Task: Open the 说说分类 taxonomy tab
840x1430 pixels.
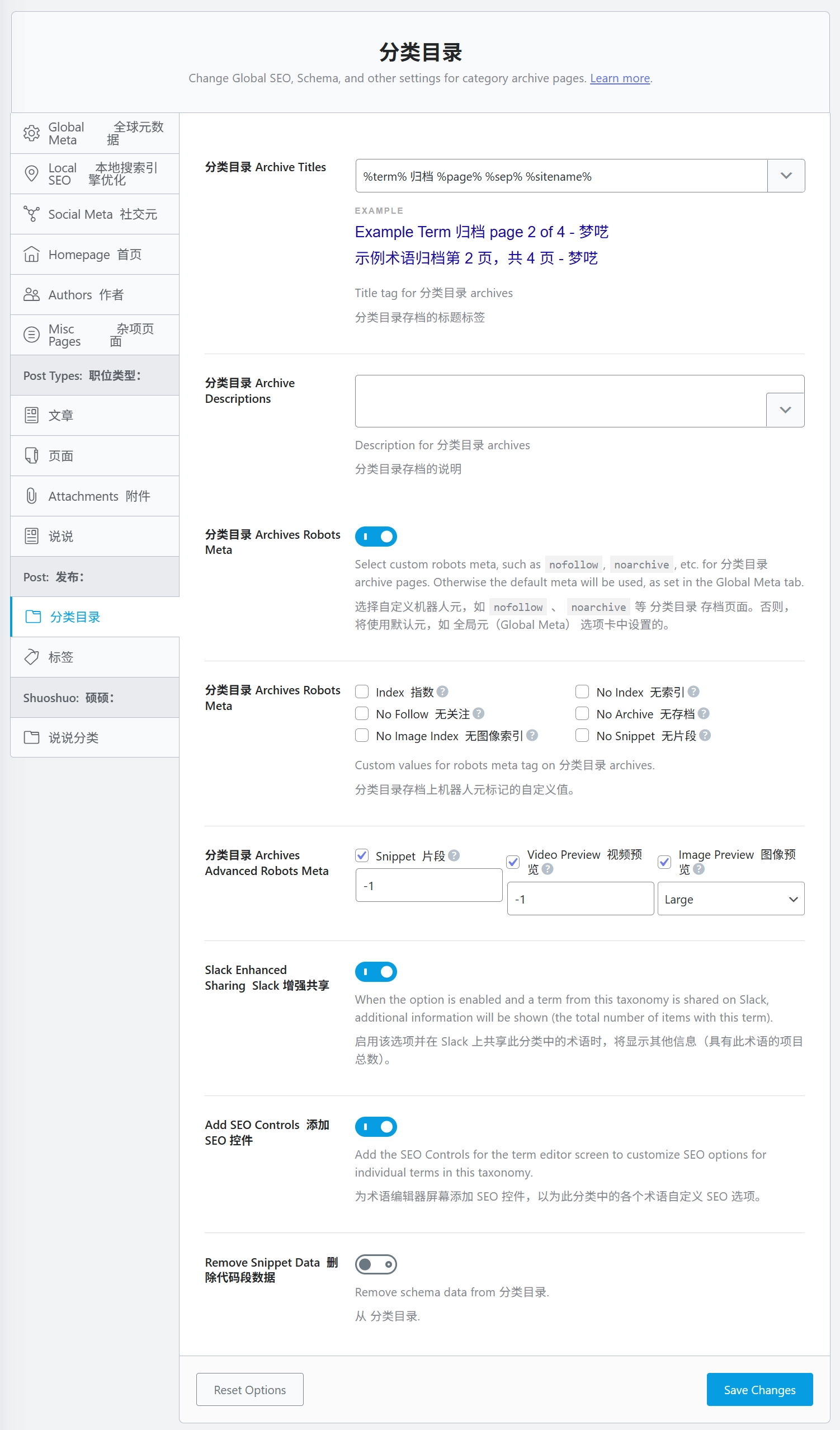Action: point(95,738)
